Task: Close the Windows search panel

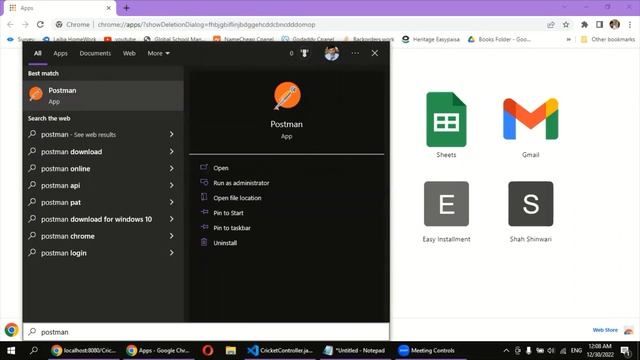Action: coord(375,53)
